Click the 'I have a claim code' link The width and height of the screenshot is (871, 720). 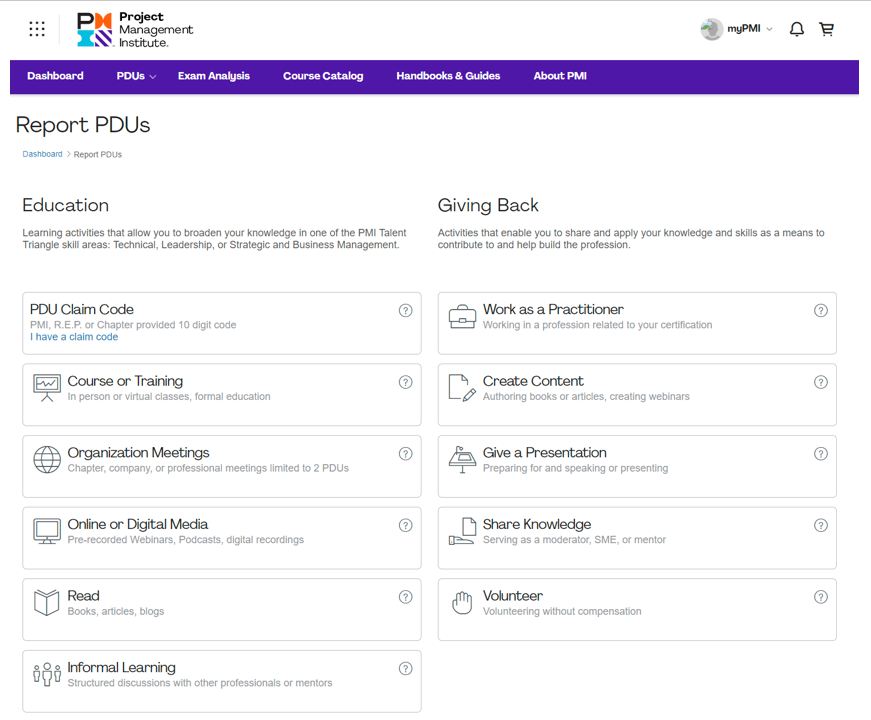coord(74,337)
